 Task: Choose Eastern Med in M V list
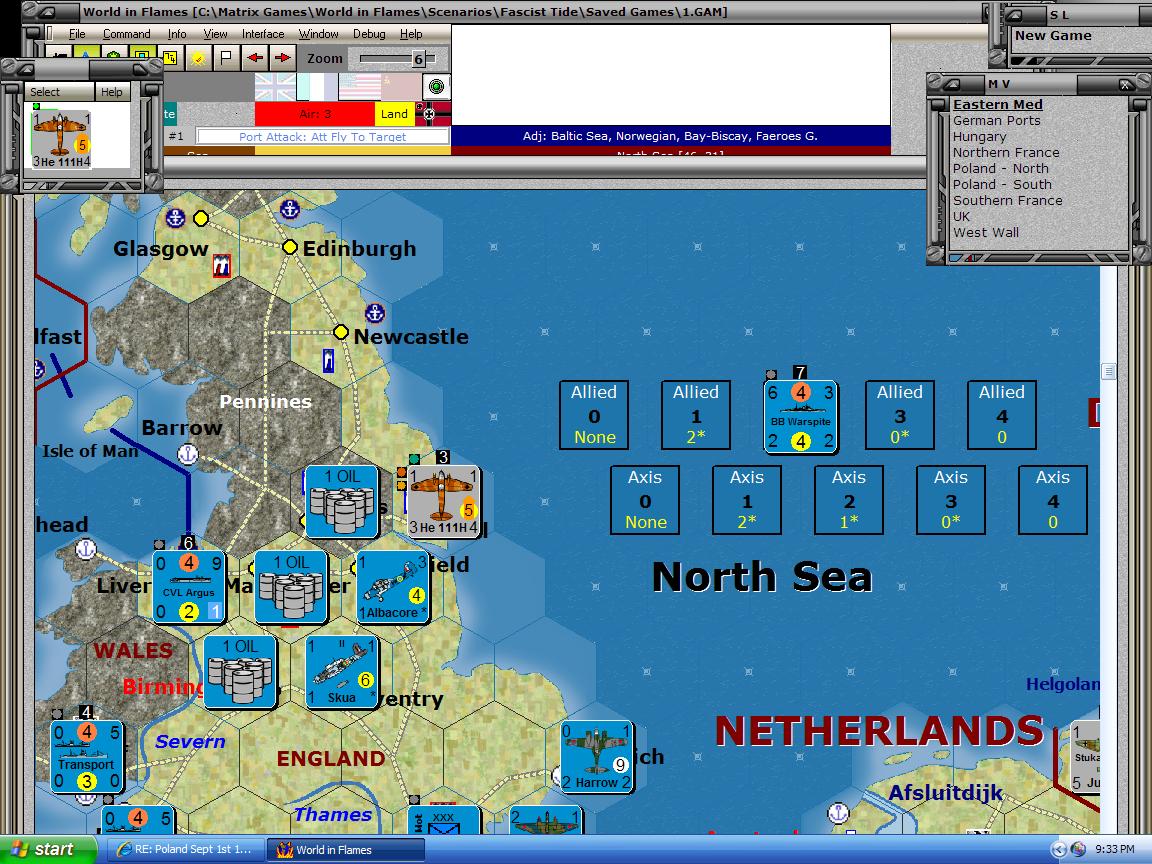(x=998, y=104)
